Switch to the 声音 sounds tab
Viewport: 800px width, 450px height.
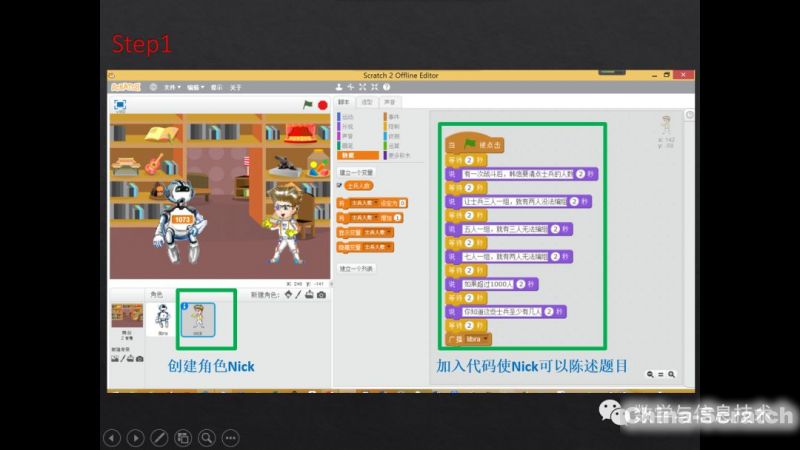click(389, 102)
